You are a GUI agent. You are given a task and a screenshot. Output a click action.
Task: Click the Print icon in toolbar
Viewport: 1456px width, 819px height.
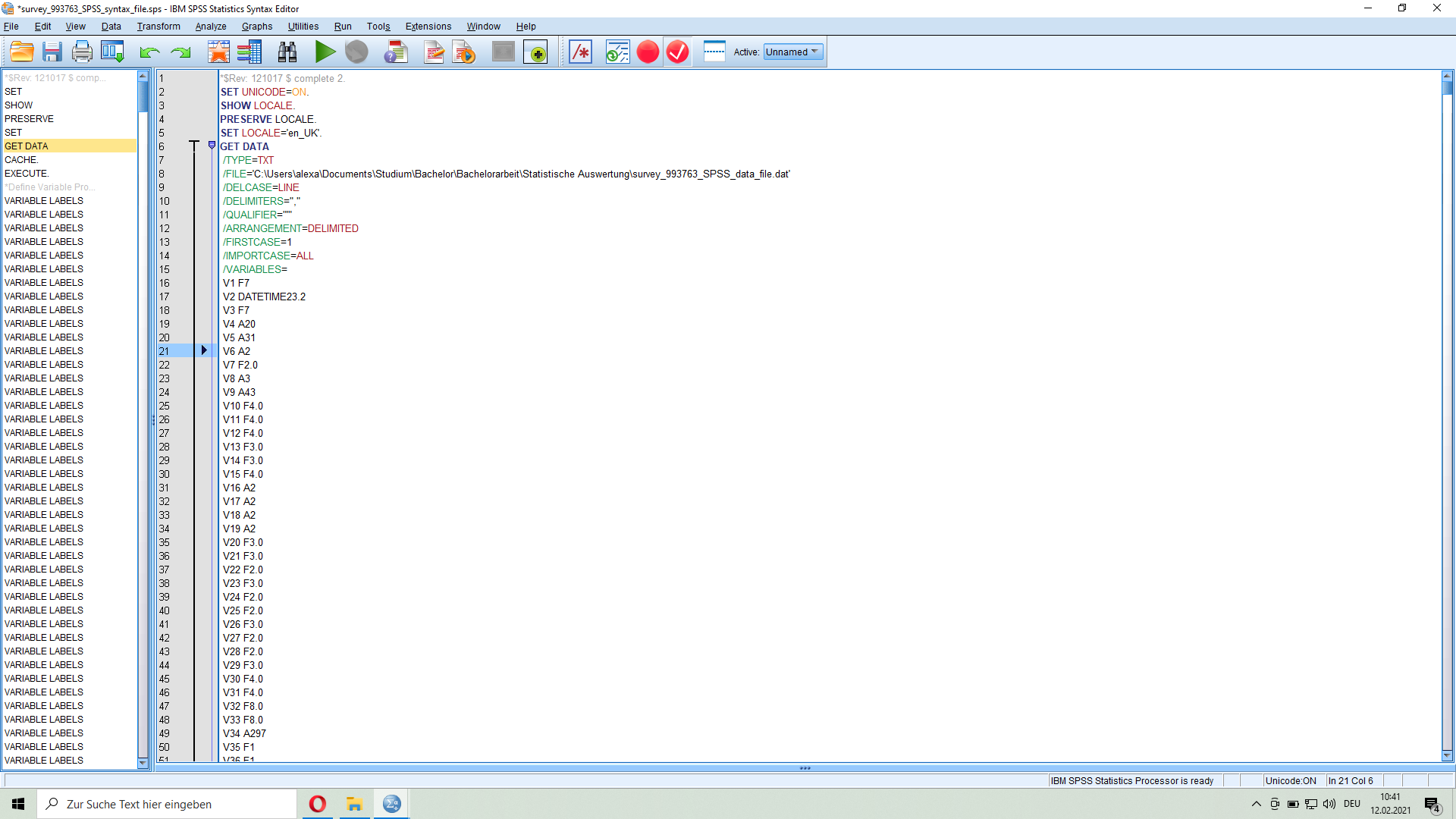click(x=82, y=52)
